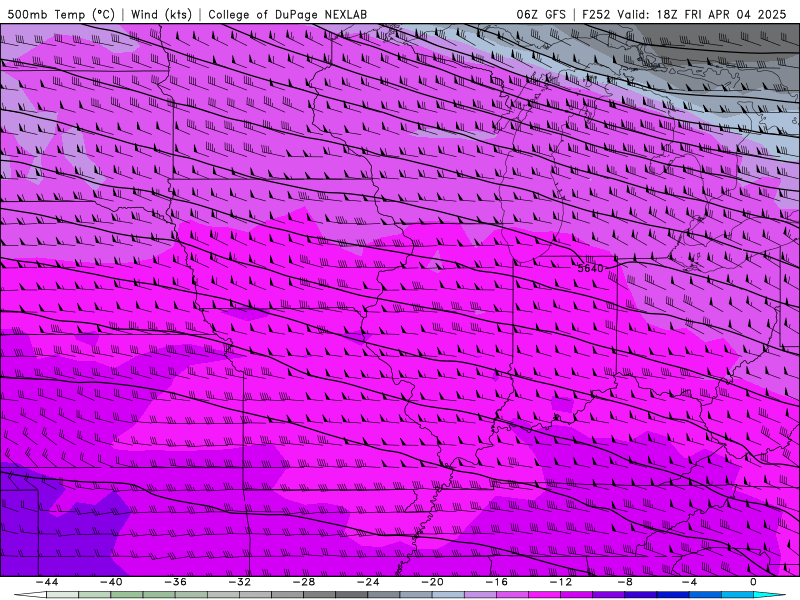Click the -20 colorbar tick label
This screenshot has width=800, height=600.
(433, 582)
